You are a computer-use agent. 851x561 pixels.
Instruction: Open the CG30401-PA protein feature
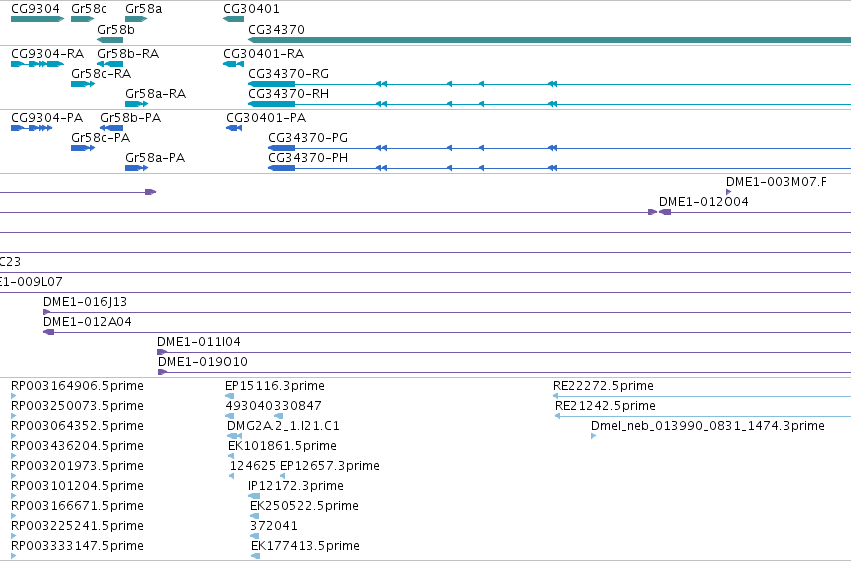(x=234, y=128)
